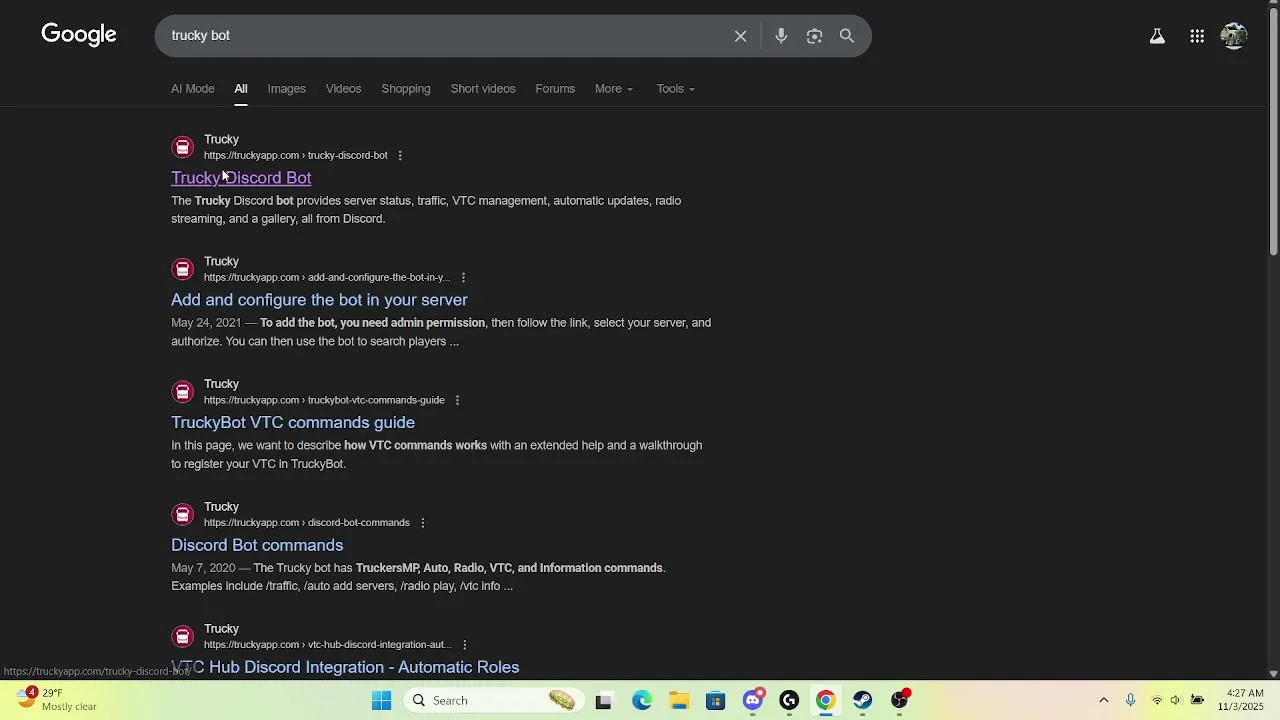This screenshot has width=1280, height=720.
Task: Open clock and date panel
Action: (x=1241, y=700)
